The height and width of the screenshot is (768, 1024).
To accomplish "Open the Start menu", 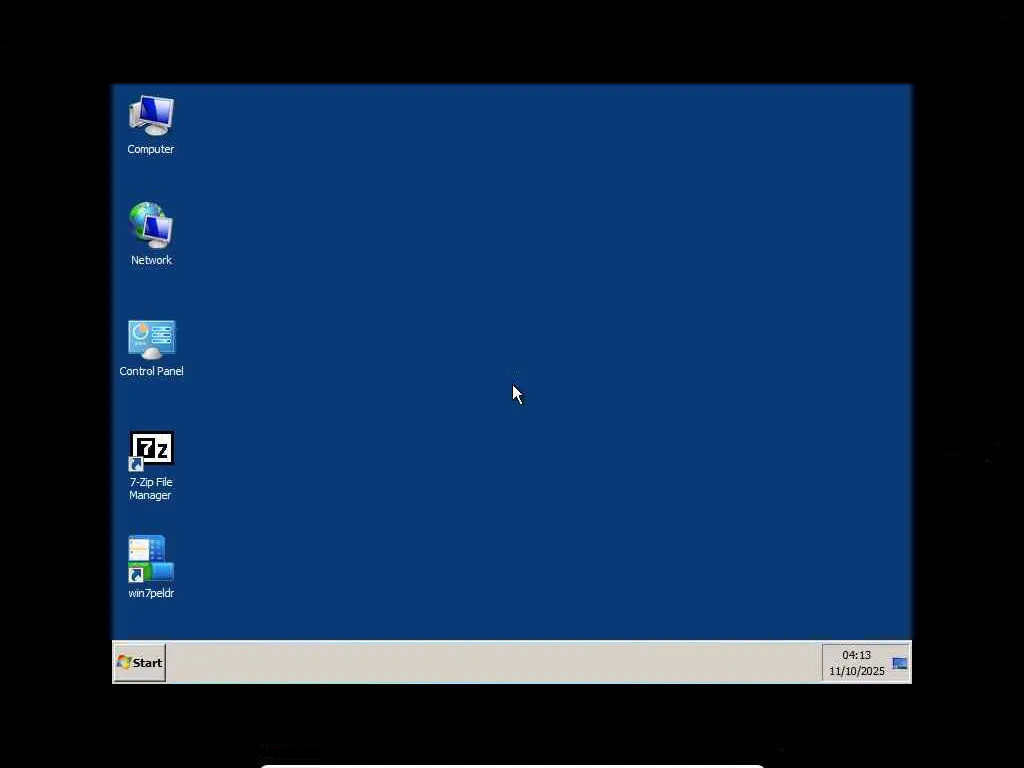I will tap(140, 663).
